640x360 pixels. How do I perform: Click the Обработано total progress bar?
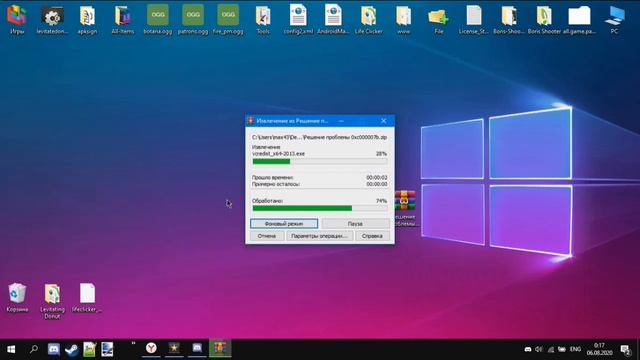tap(320, 208)
